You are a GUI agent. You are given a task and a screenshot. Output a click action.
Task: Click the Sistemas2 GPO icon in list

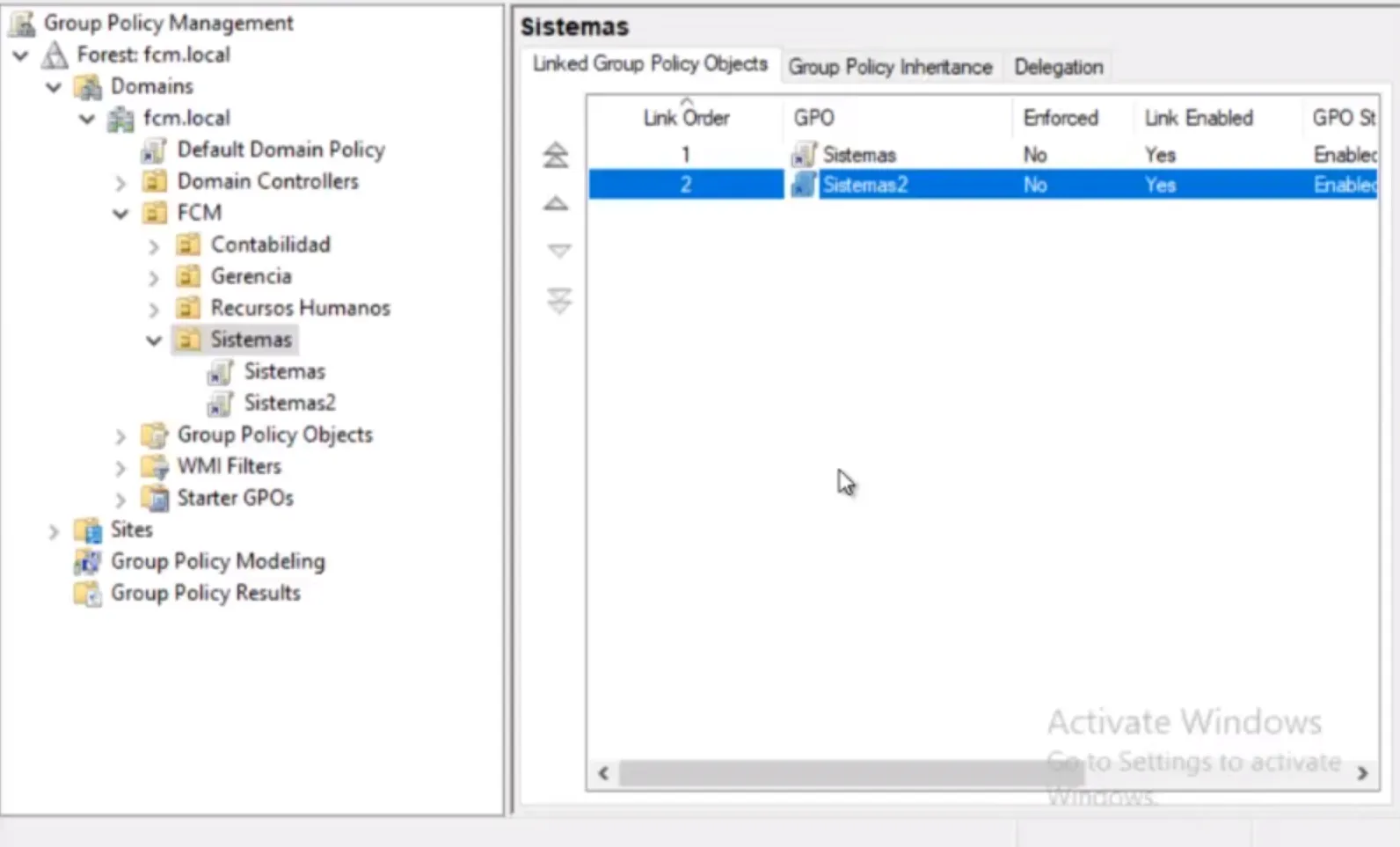[x=803, y=185]
